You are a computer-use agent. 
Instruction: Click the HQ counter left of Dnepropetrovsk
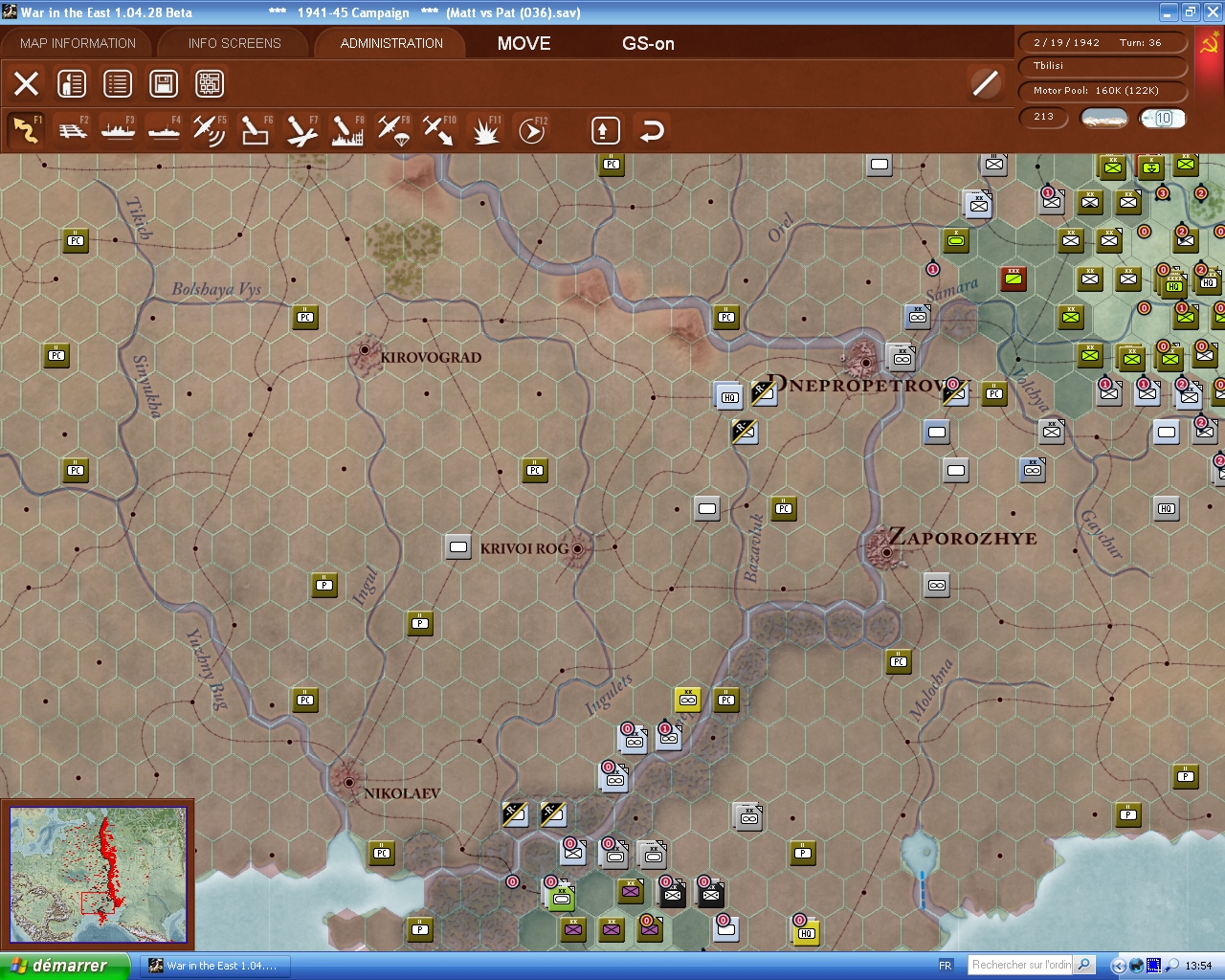click(729, 395)
